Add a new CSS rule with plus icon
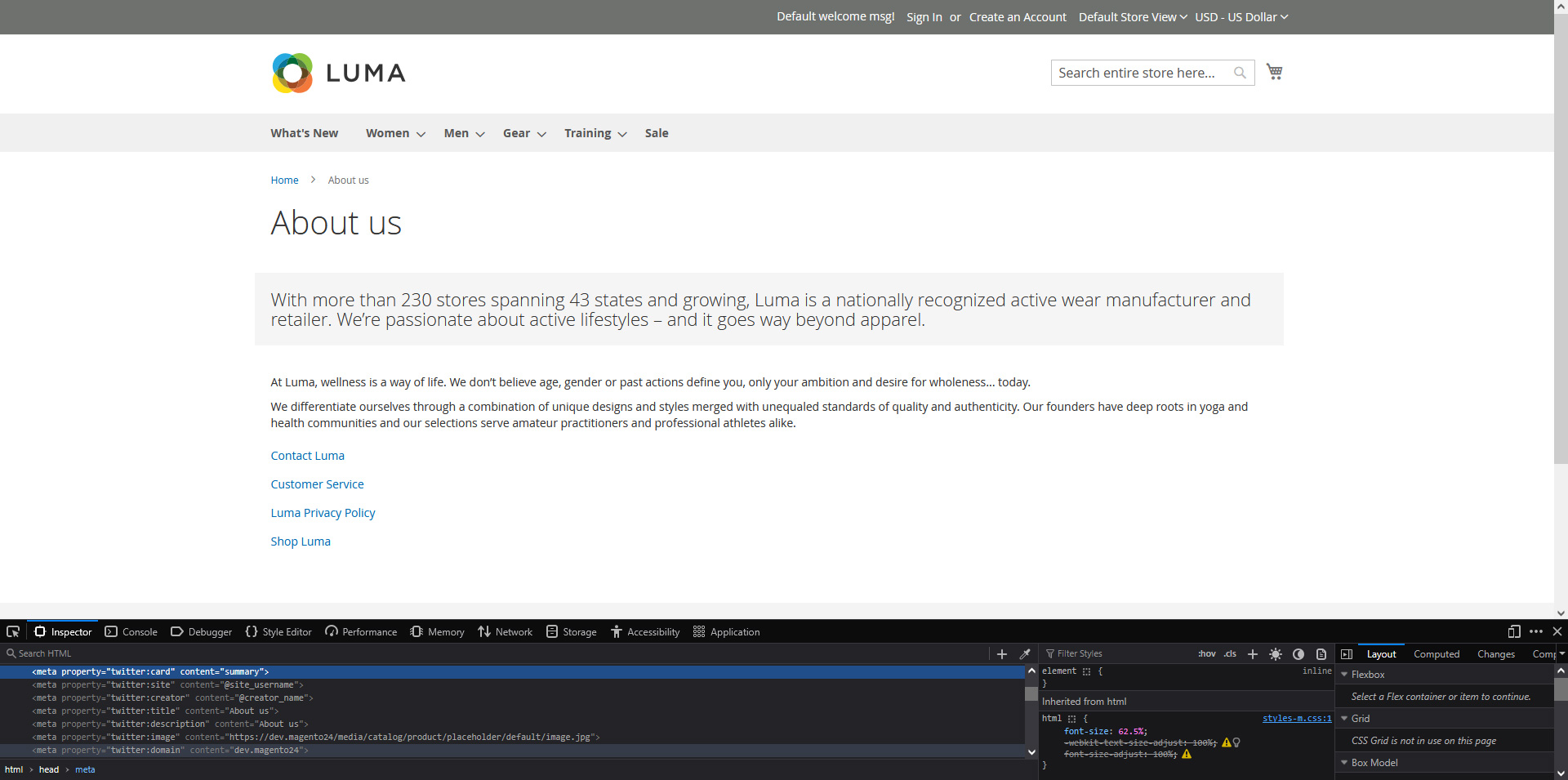The height and width of the screenshot is (780, 1568). coord(1253,653)
